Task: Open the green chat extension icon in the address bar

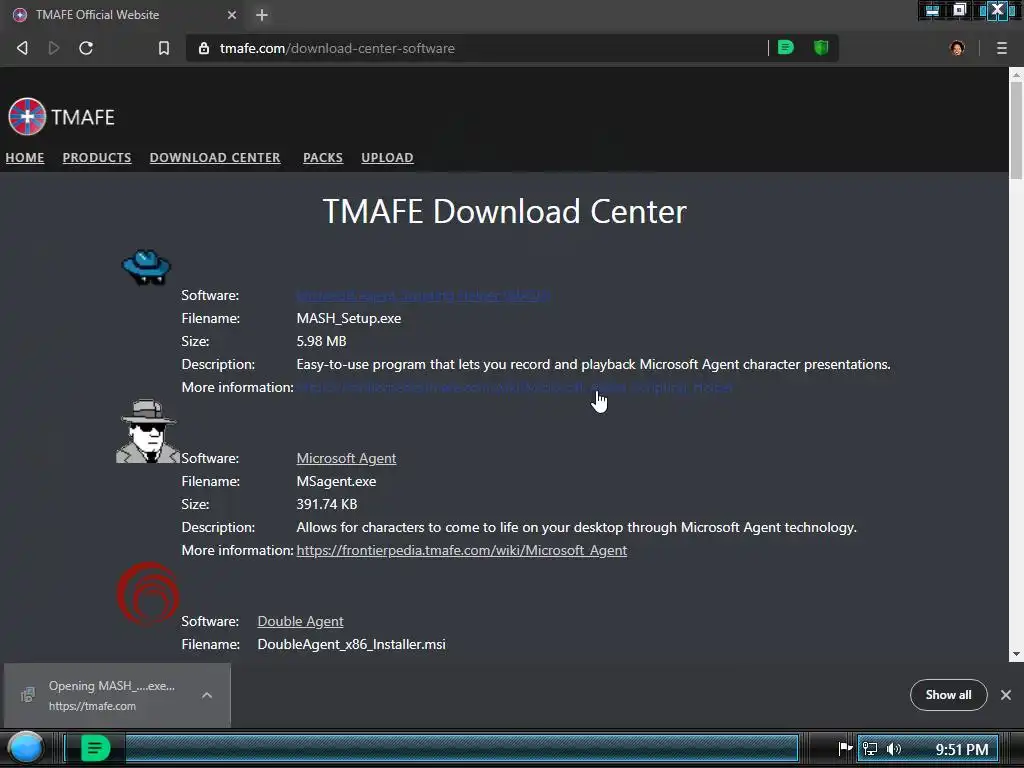Action: coord(786,48)
